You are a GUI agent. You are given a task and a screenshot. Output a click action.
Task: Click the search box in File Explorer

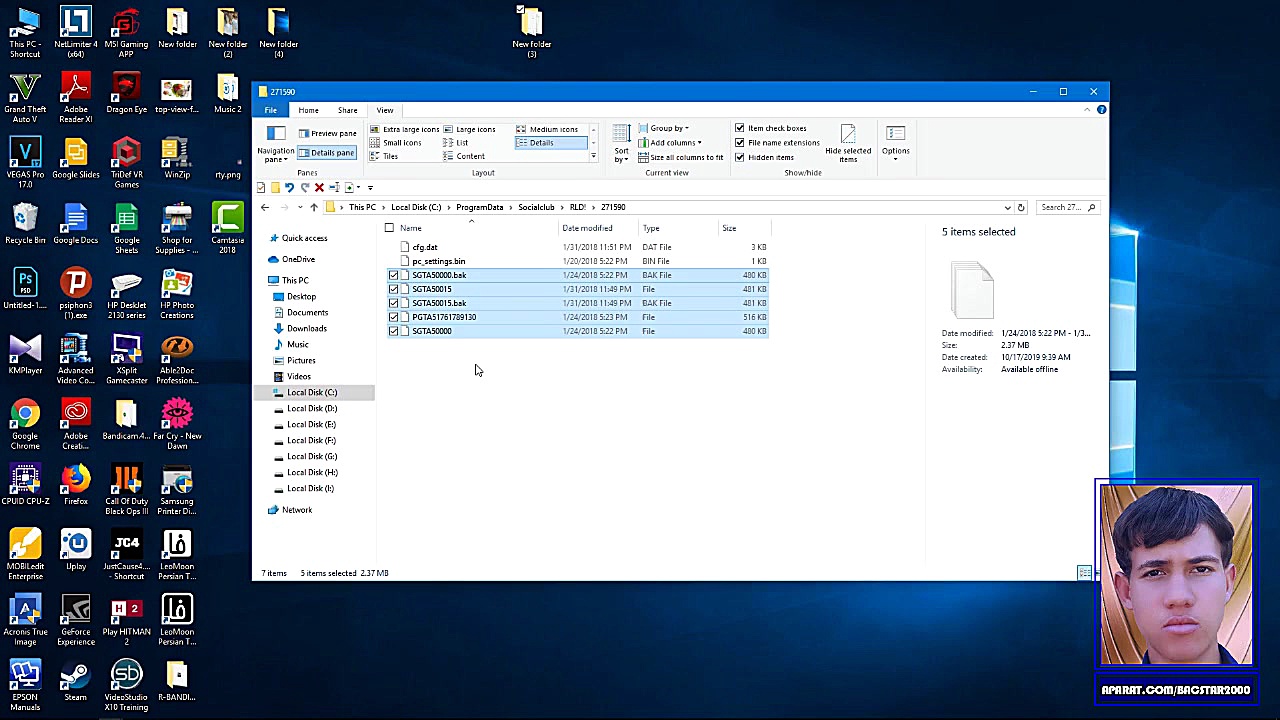coord(1062,208)
